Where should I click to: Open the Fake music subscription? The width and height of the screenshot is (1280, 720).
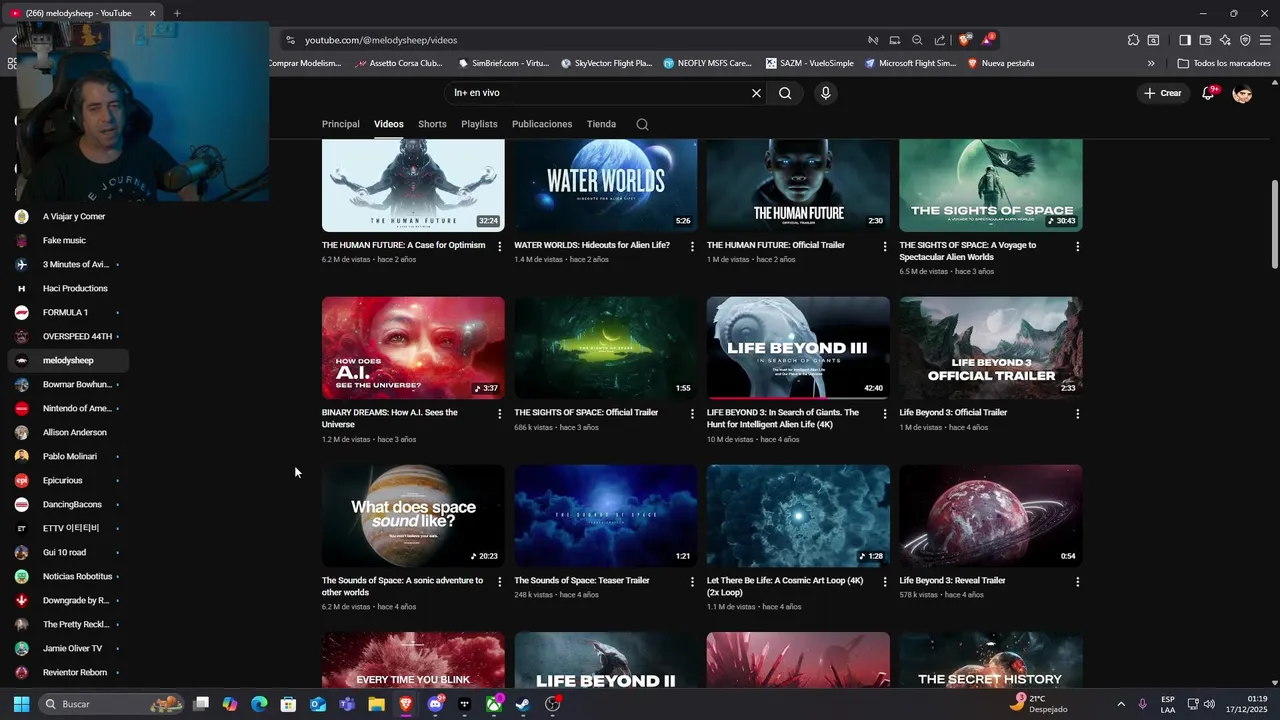click(x=68, y=240)
